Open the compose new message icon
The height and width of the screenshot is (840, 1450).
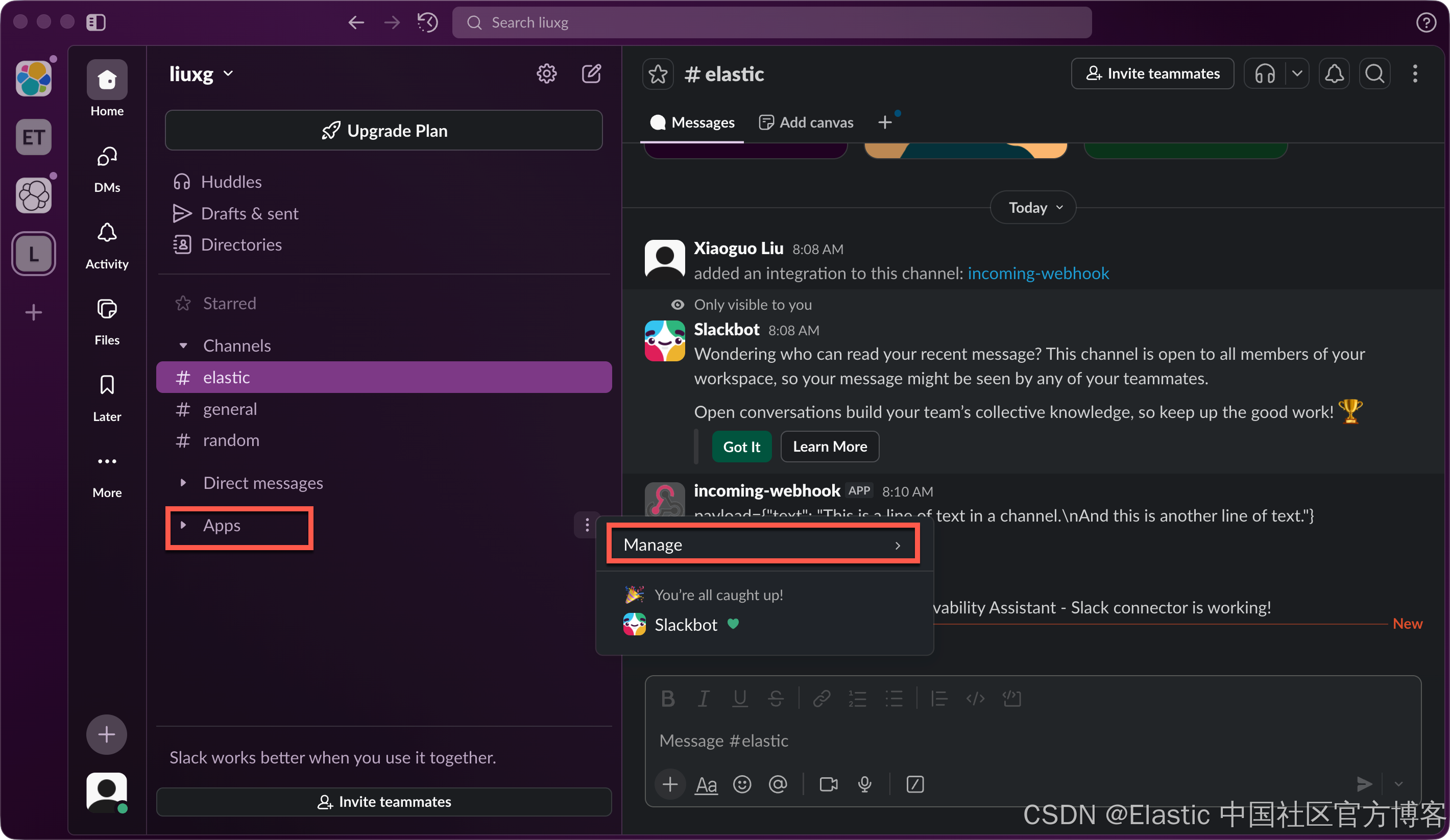tap(591, 73)
